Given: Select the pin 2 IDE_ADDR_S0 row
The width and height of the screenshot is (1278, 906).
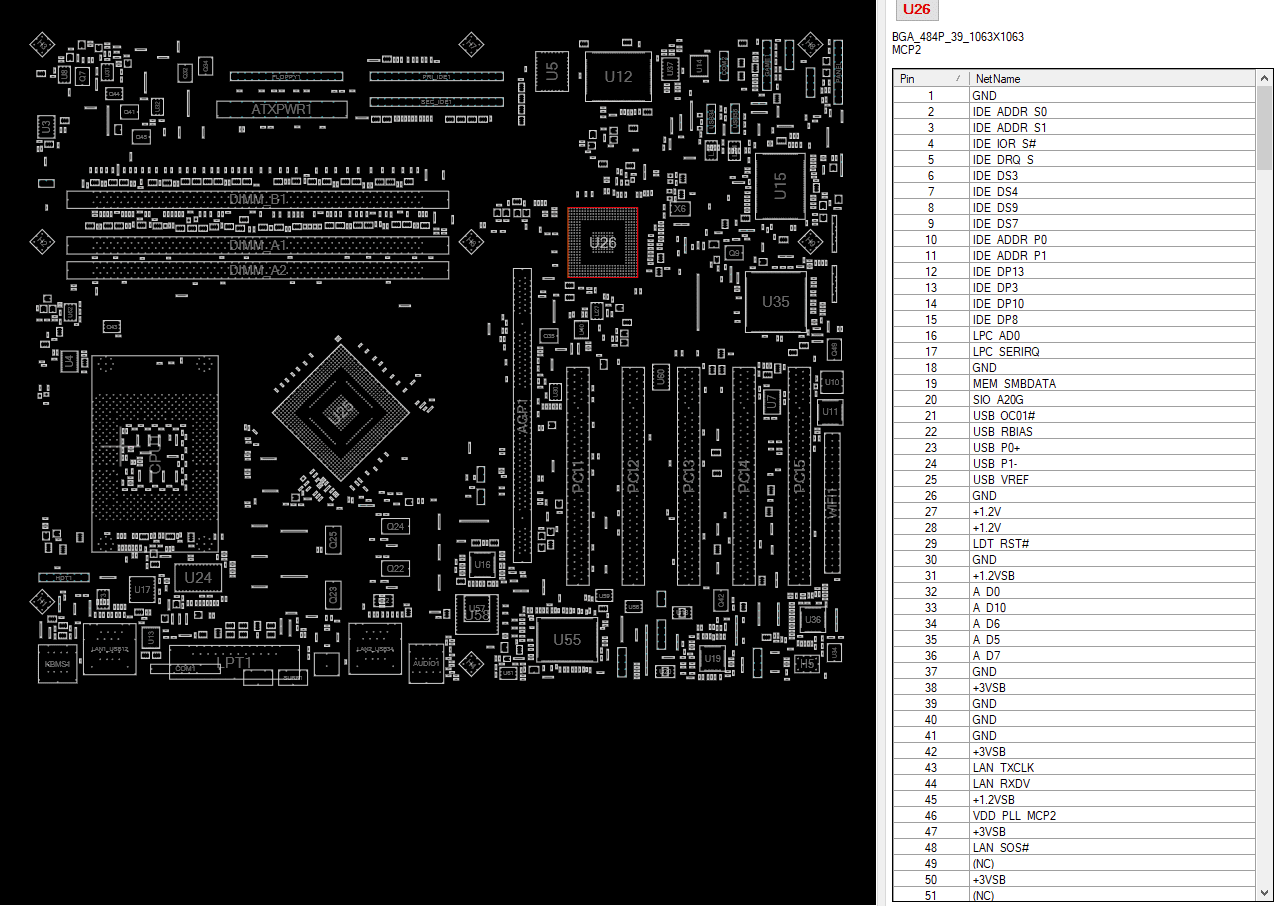Looking at the screenshot, I should [x=1075, y=112].
